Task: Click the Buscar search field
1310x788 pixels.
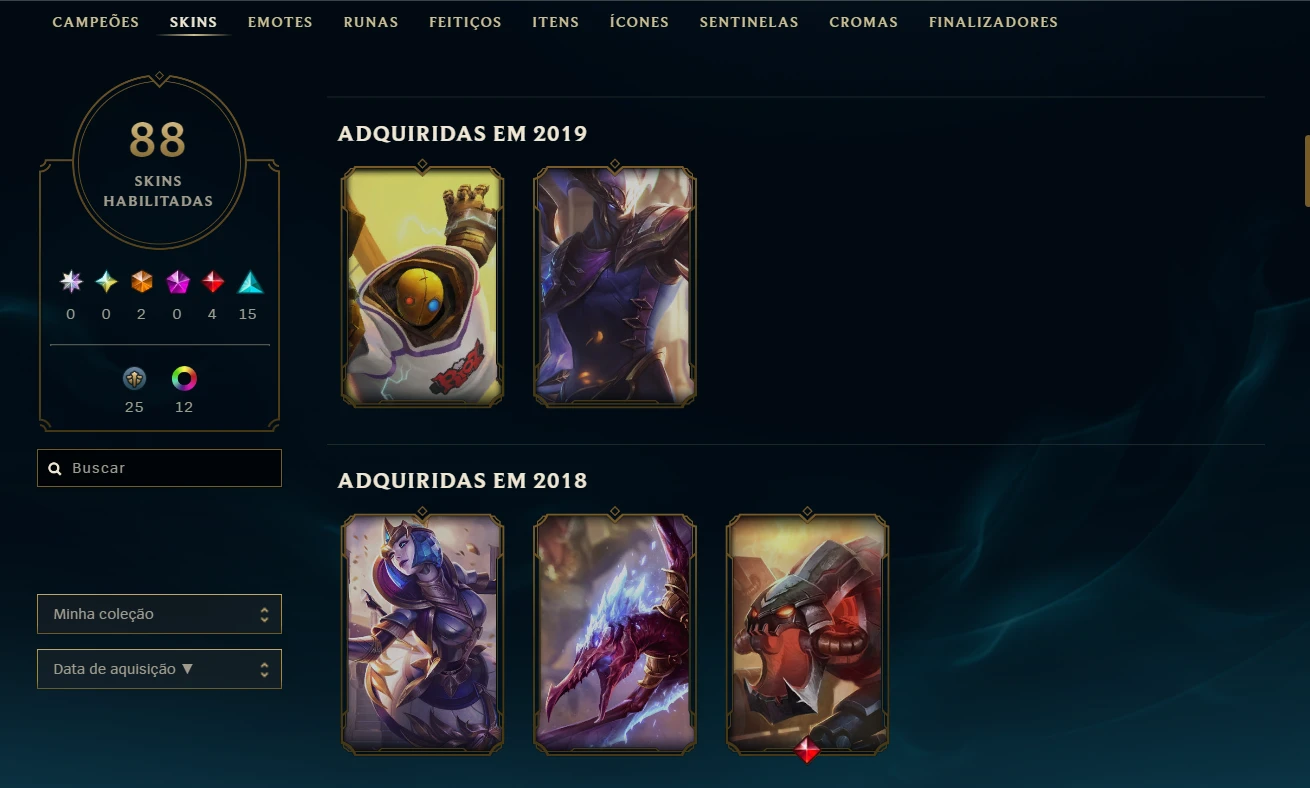Action: coord(159,468)
